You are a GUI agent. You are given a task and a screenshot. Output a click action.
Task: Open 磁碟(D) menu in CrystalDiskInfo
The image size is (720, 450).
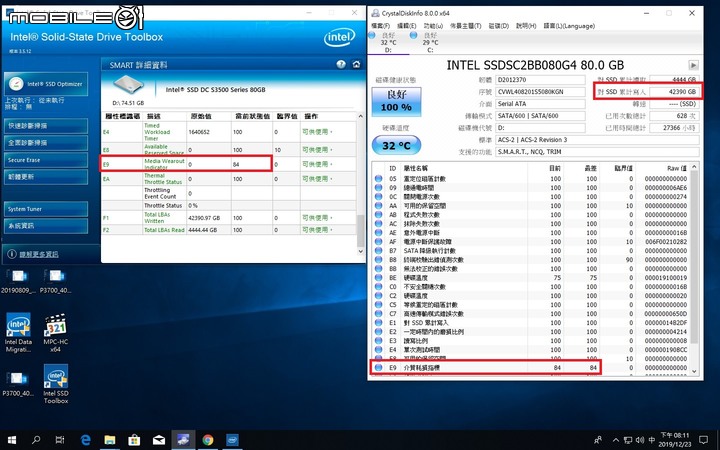pyautogui.click(x=499, y=26)
